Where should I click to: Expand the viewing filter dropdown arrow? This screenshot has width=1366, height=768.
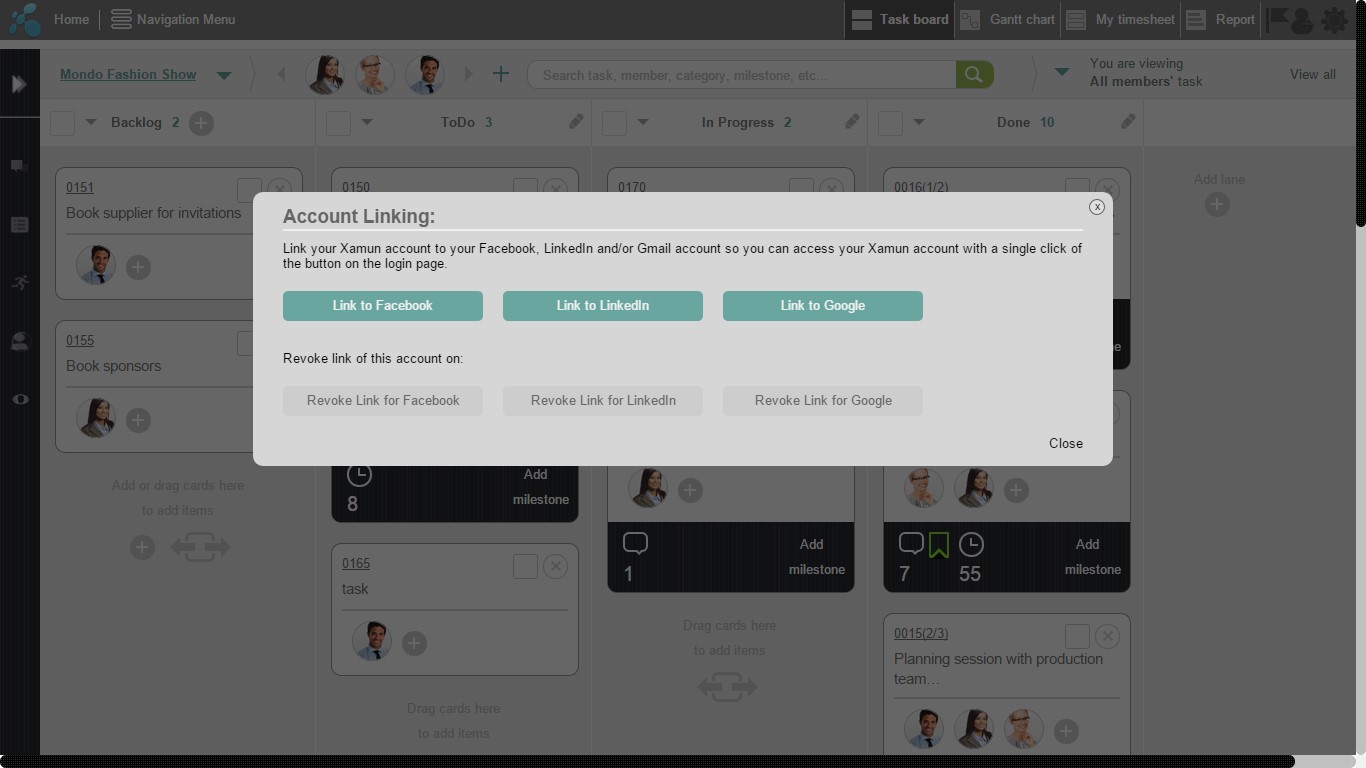1062,72
